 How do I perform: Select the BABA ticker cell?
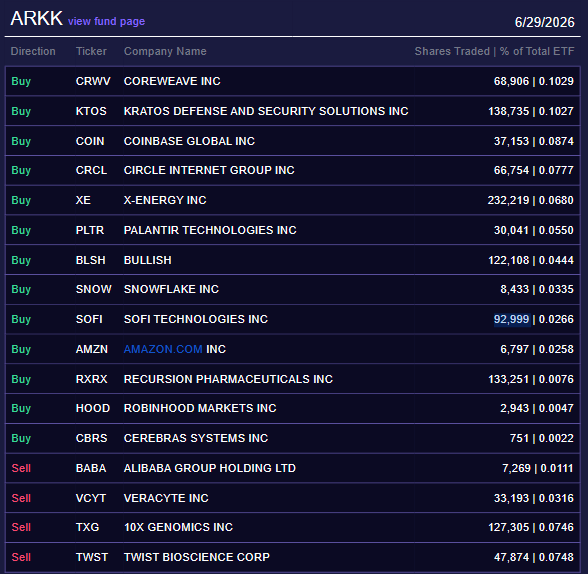click(x=91, y=468)
